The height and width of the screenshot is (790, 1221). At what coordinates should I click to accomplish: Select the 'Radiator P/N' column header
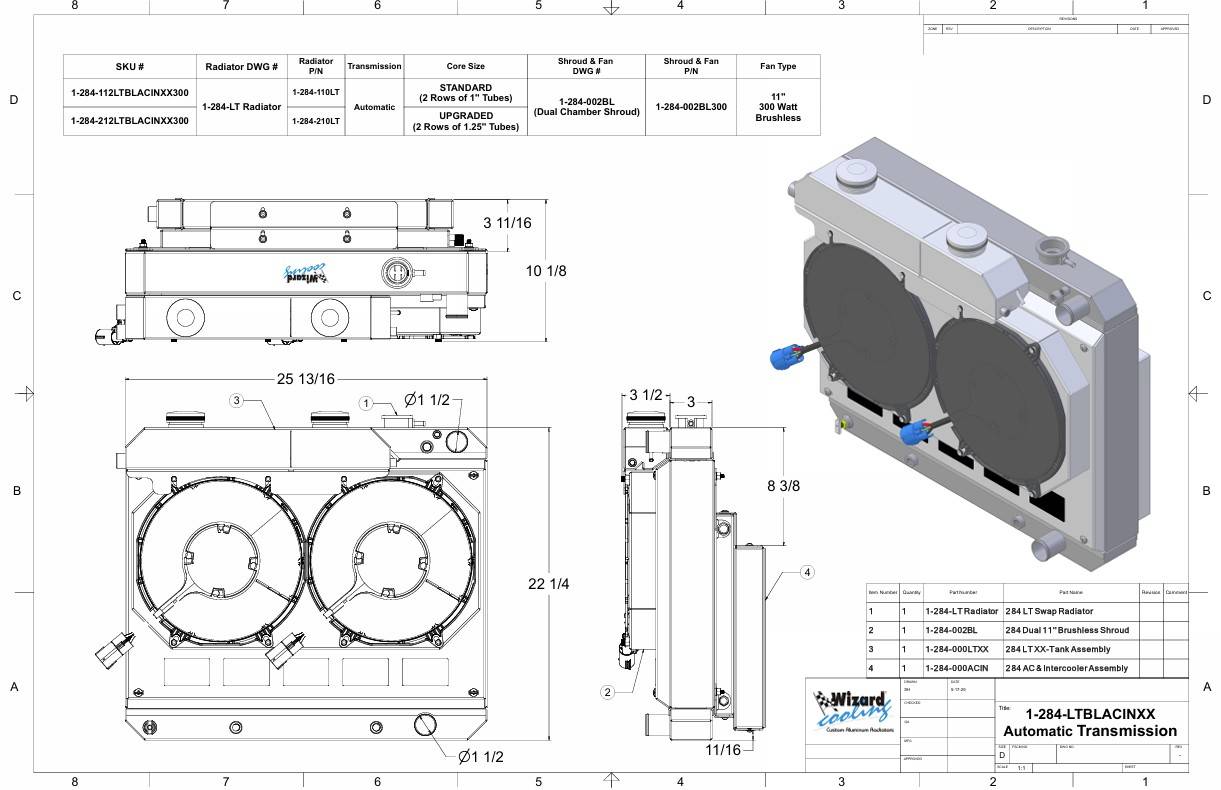coord(316,67)
